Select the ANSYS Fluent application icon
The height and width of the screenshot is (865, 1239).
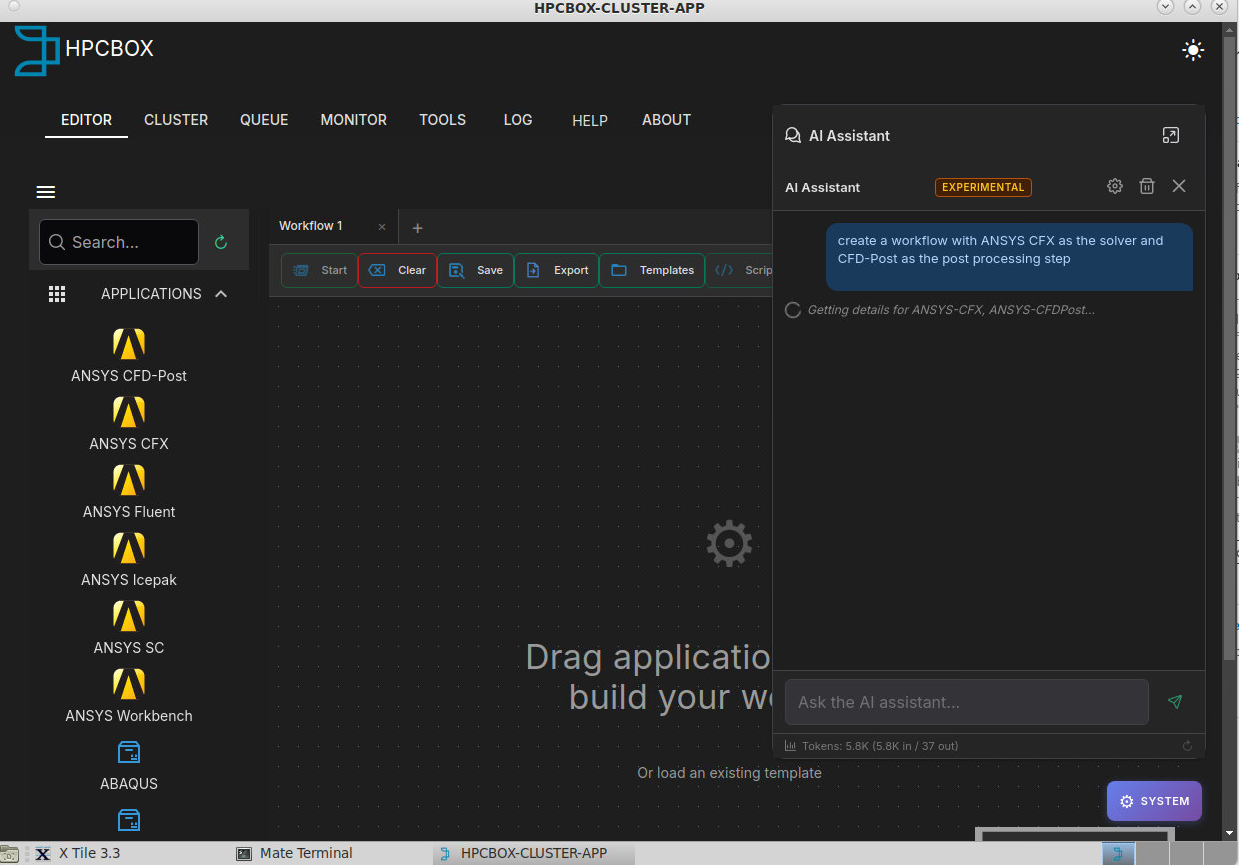coord(129,480)
